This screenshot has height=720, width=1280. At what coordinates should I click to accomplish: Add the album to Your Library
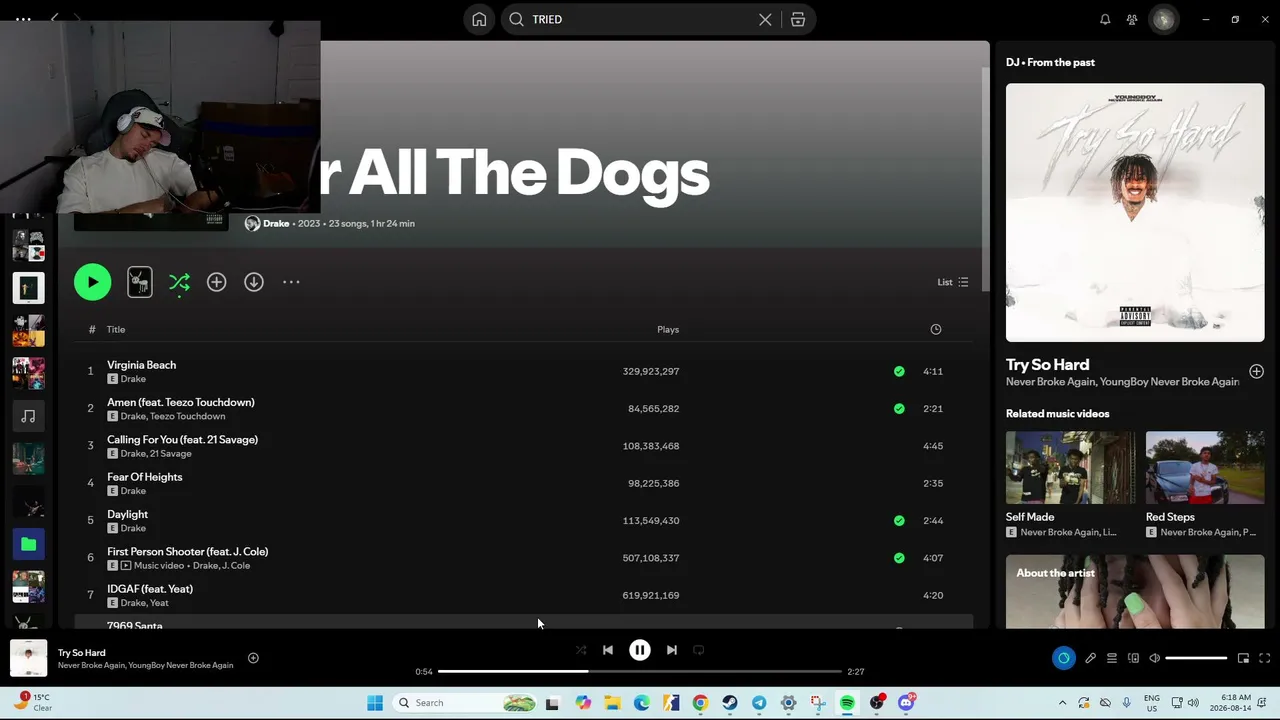(x=216, y=282)
